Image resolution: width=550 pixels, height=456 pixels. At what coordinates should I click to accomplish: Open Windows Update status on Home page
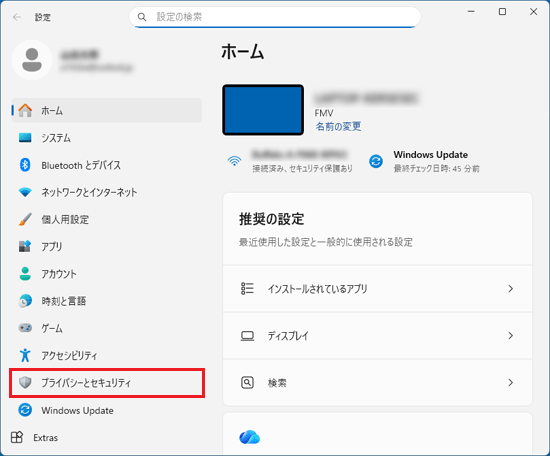(x=424, y=161)
